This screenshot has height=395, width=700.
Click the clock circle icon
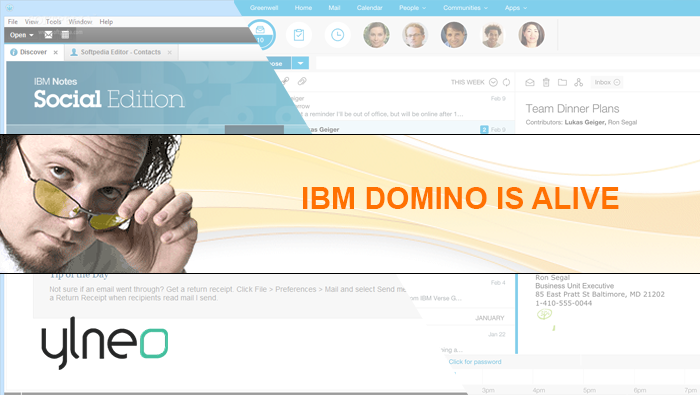(338, 34)
